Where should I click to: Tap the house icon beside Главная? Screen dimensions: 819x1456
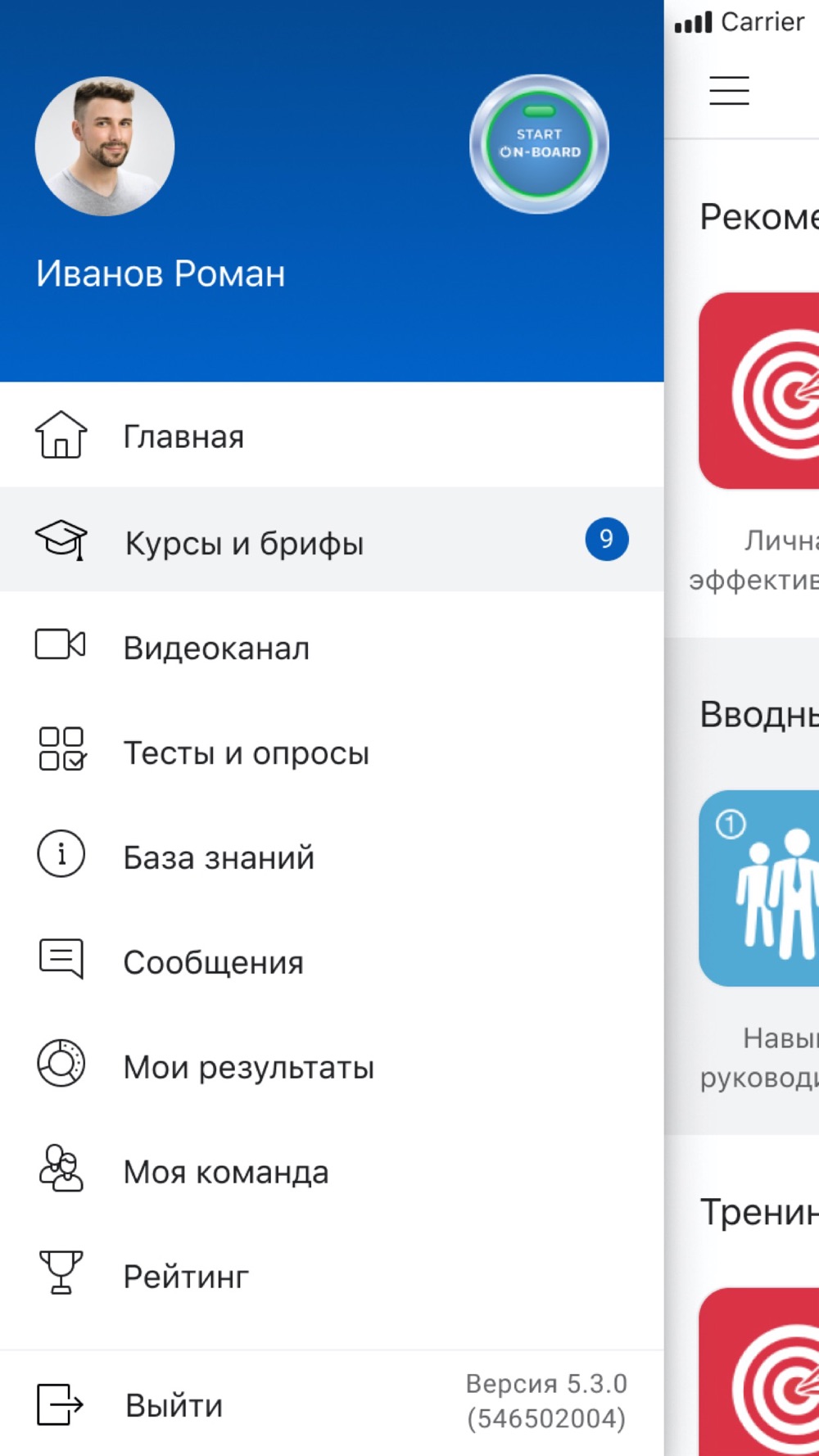[61, 435]
